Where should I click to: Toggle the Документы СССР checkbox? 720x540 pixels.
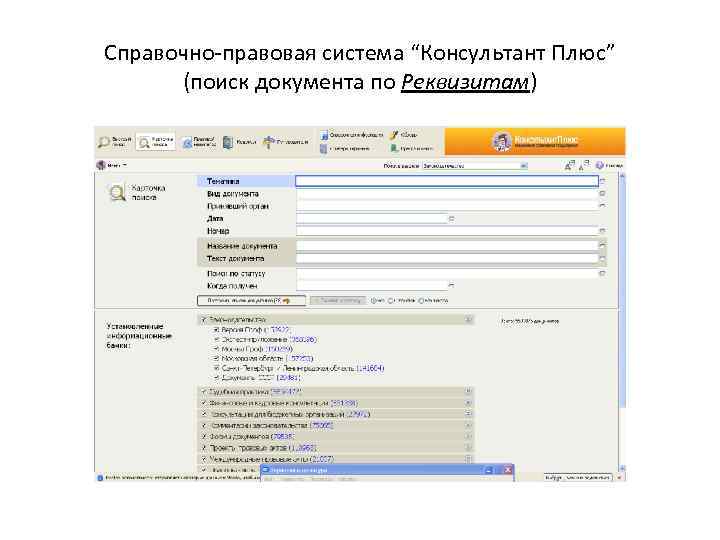click(x=216, y=378)
